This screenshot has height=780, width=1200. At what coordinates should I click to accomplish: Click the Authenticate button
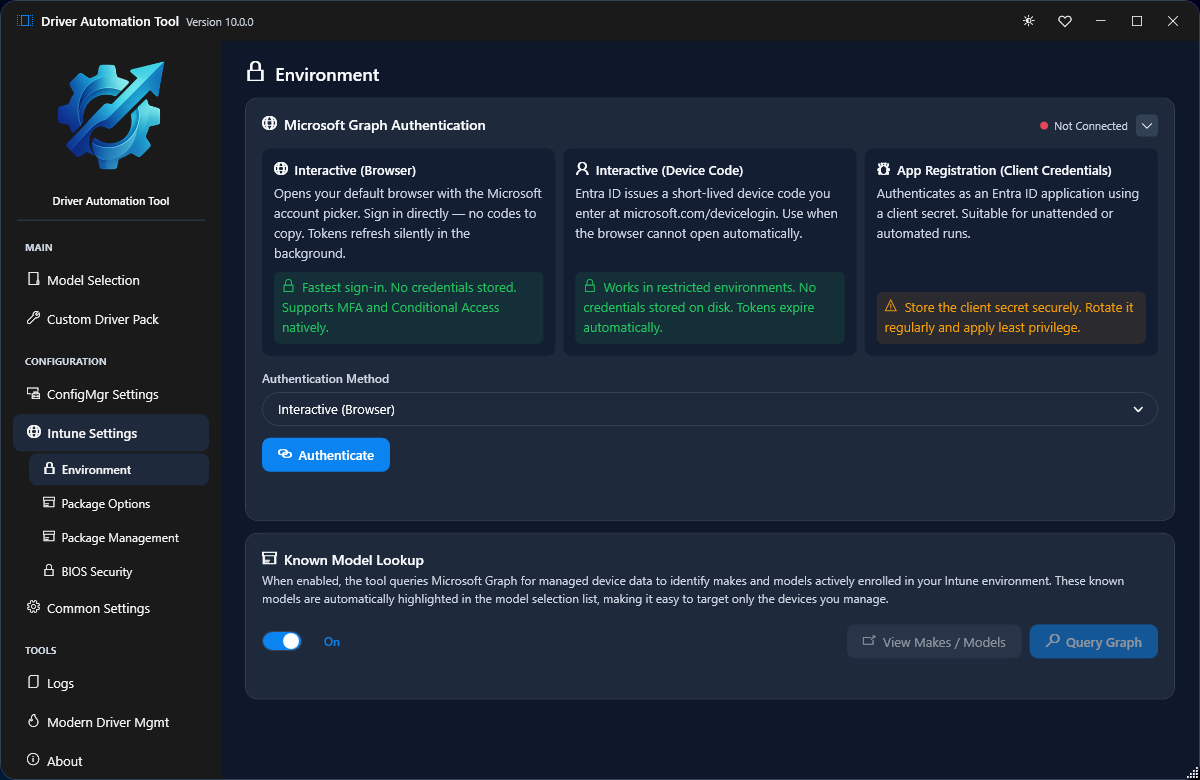(x=326, y=454)
